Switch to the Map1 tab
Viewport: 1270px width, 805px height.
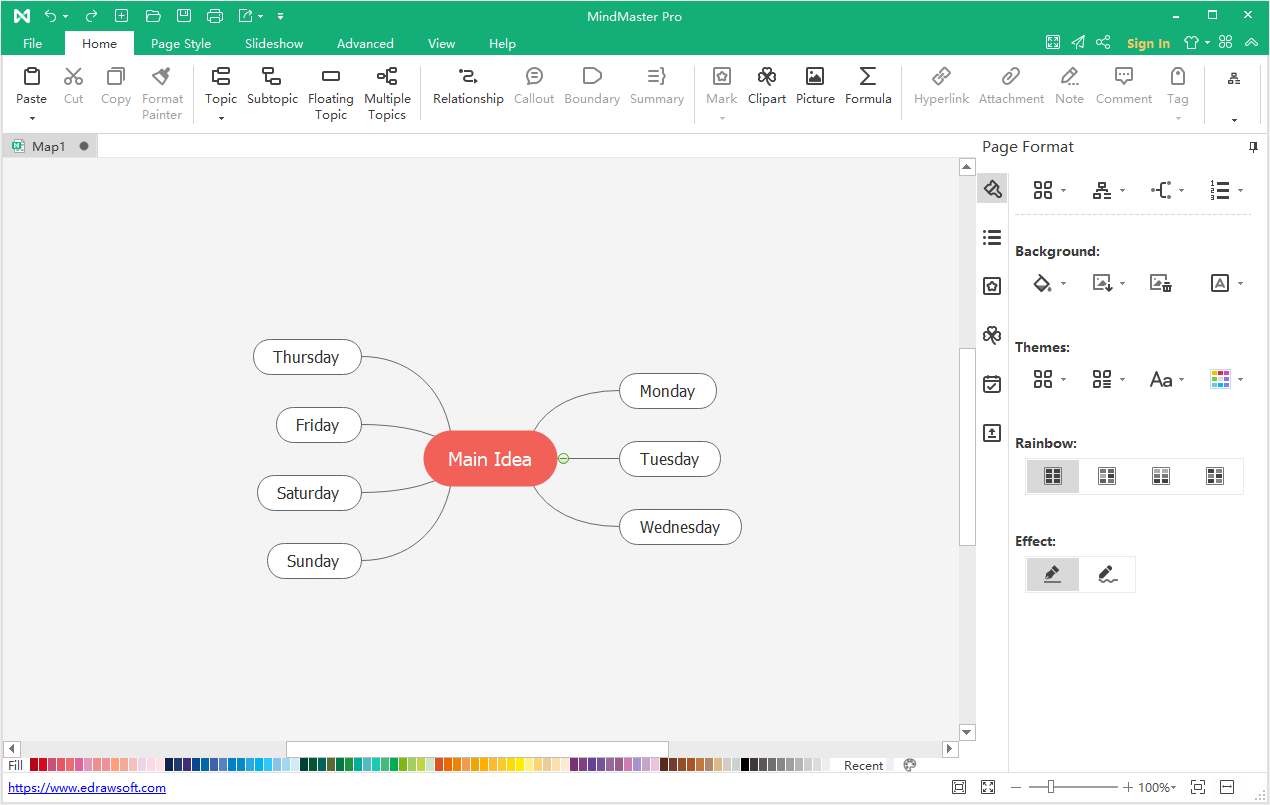[x=48, y=145]
